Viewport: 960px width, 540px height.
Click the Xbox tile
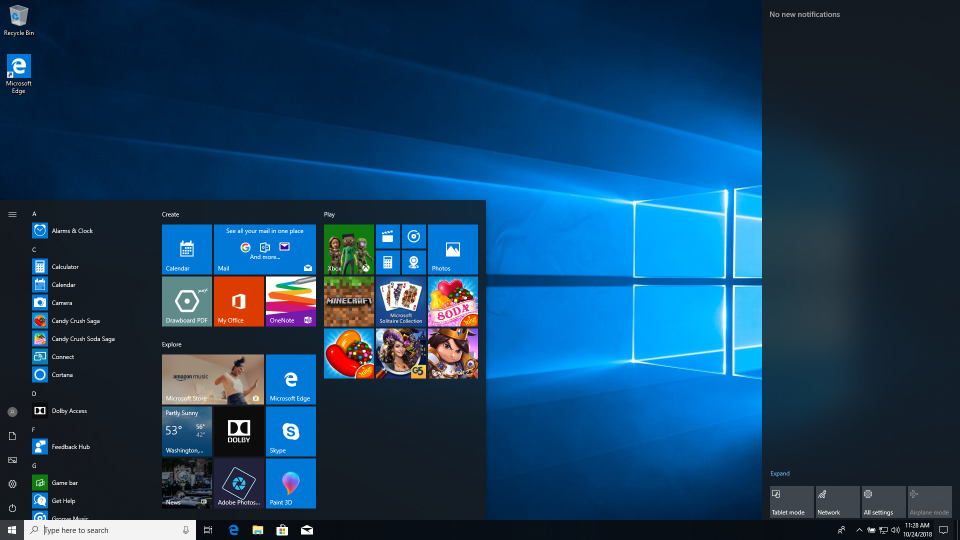pos(348,249)
